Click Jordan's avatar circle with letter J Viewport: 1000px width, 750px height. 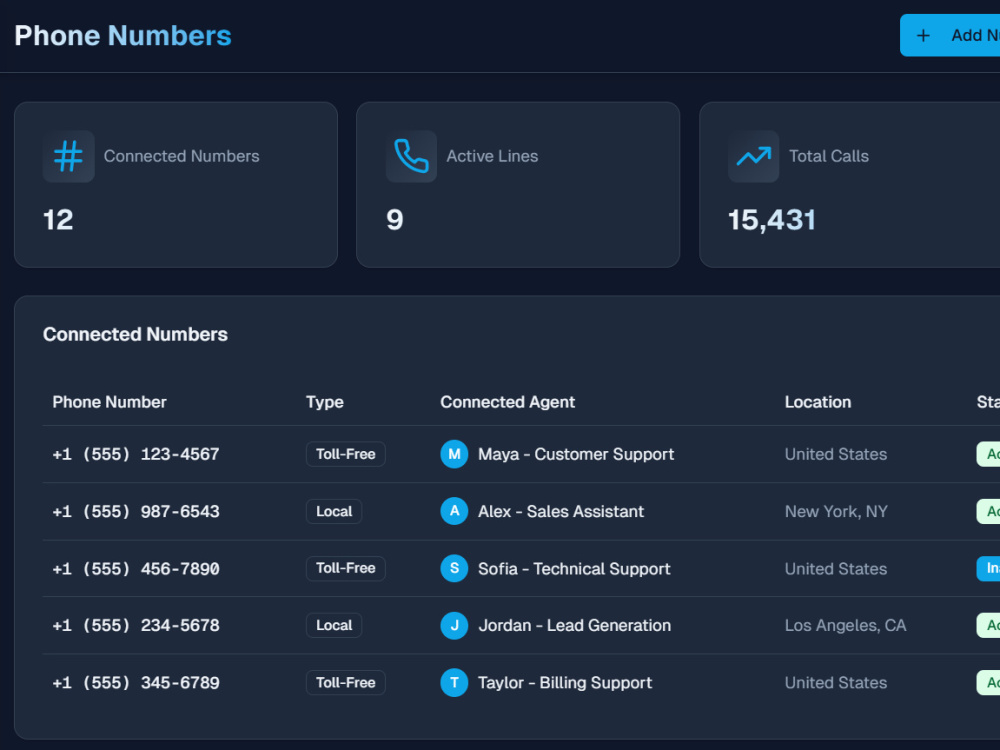pos(454,626)
